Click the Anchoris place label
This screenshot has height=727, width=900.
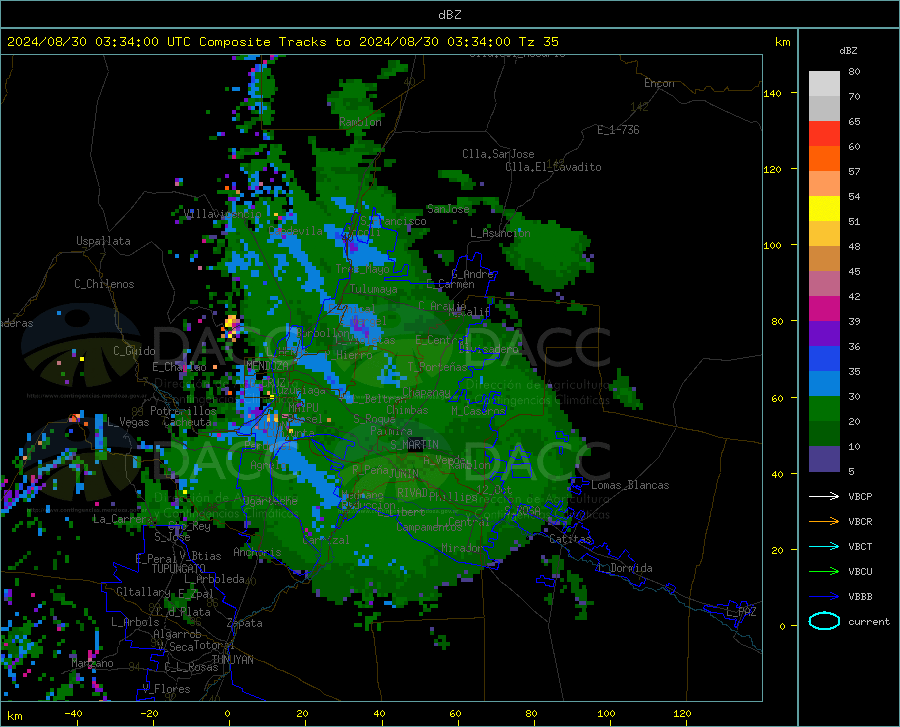click(x=257, y=553)
